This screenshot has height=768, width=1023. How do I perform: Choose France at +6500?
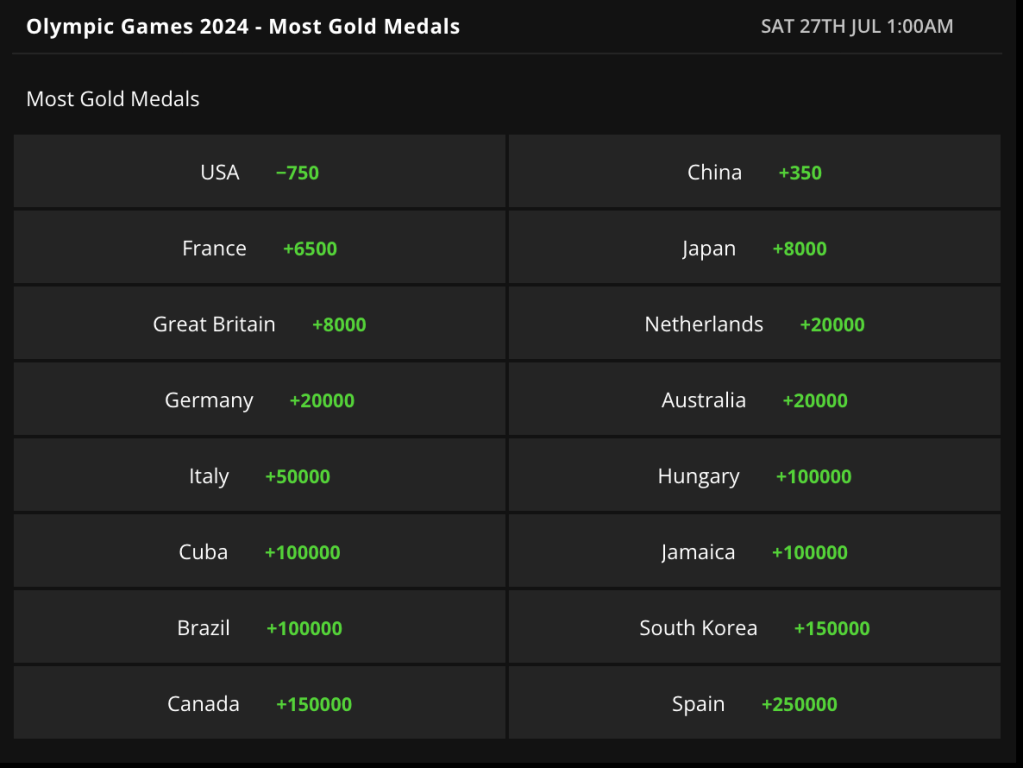(x=260, y=247)
